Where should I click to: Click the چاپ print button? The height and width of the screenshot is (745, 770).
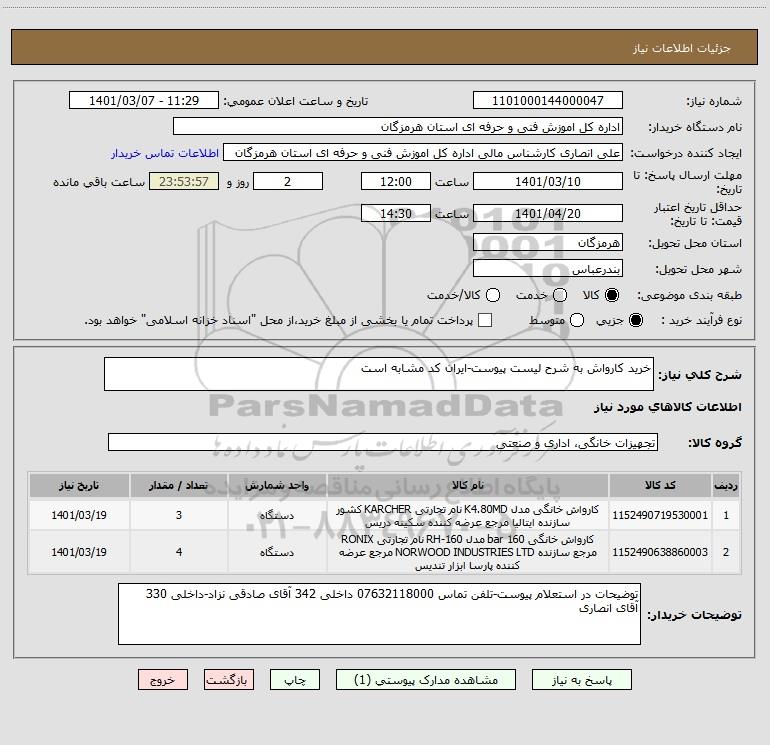click(295, 680)
